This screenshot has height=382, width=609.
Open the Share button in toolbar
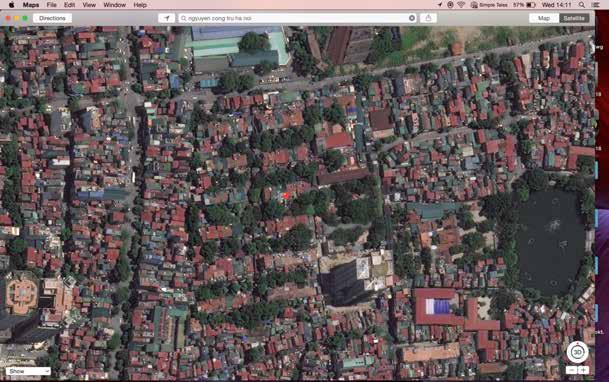[x=428, y=18]
